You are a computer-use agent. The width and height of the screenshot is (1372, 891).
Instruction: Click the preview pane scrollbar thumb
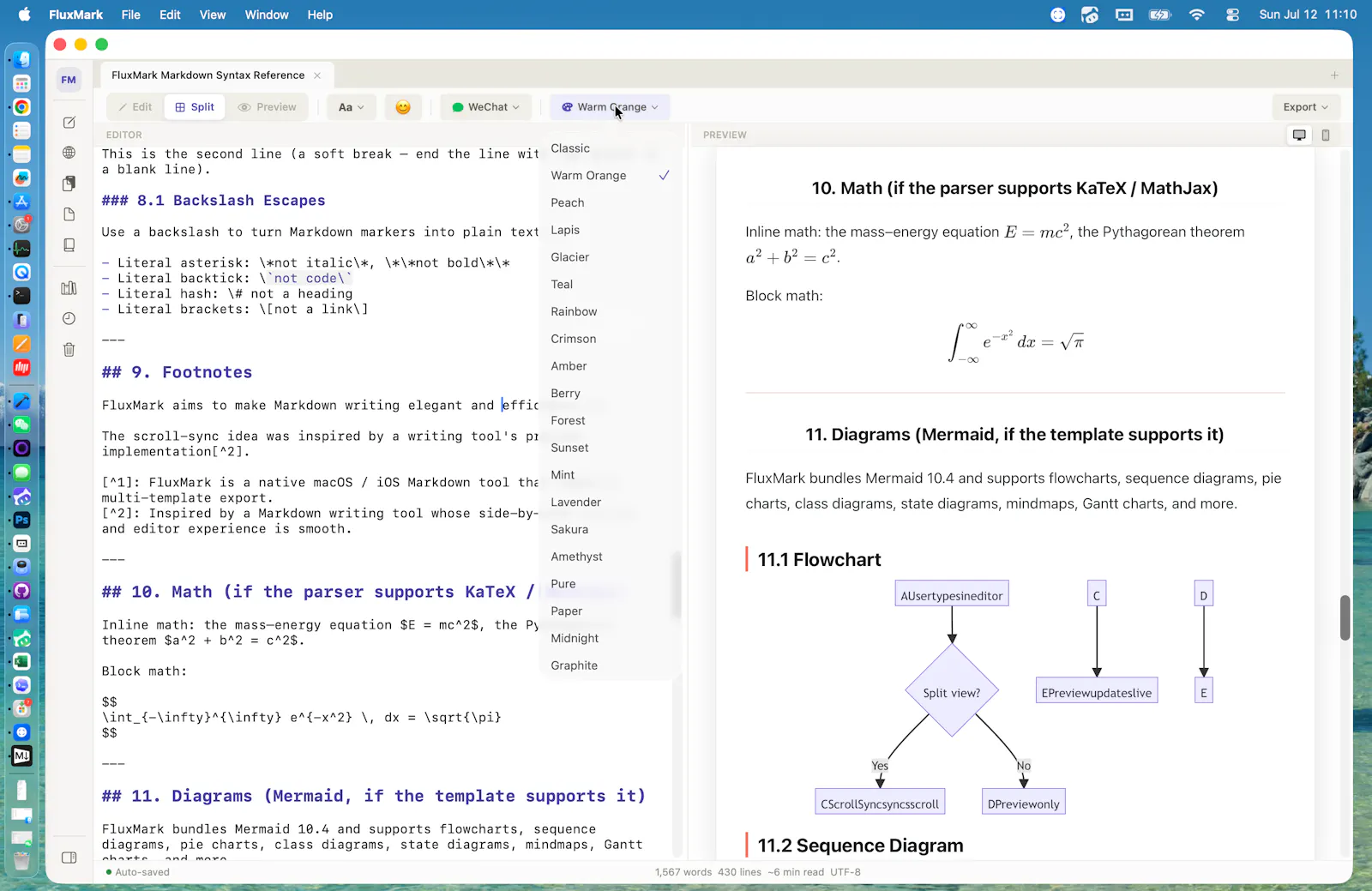point(1345,617)
